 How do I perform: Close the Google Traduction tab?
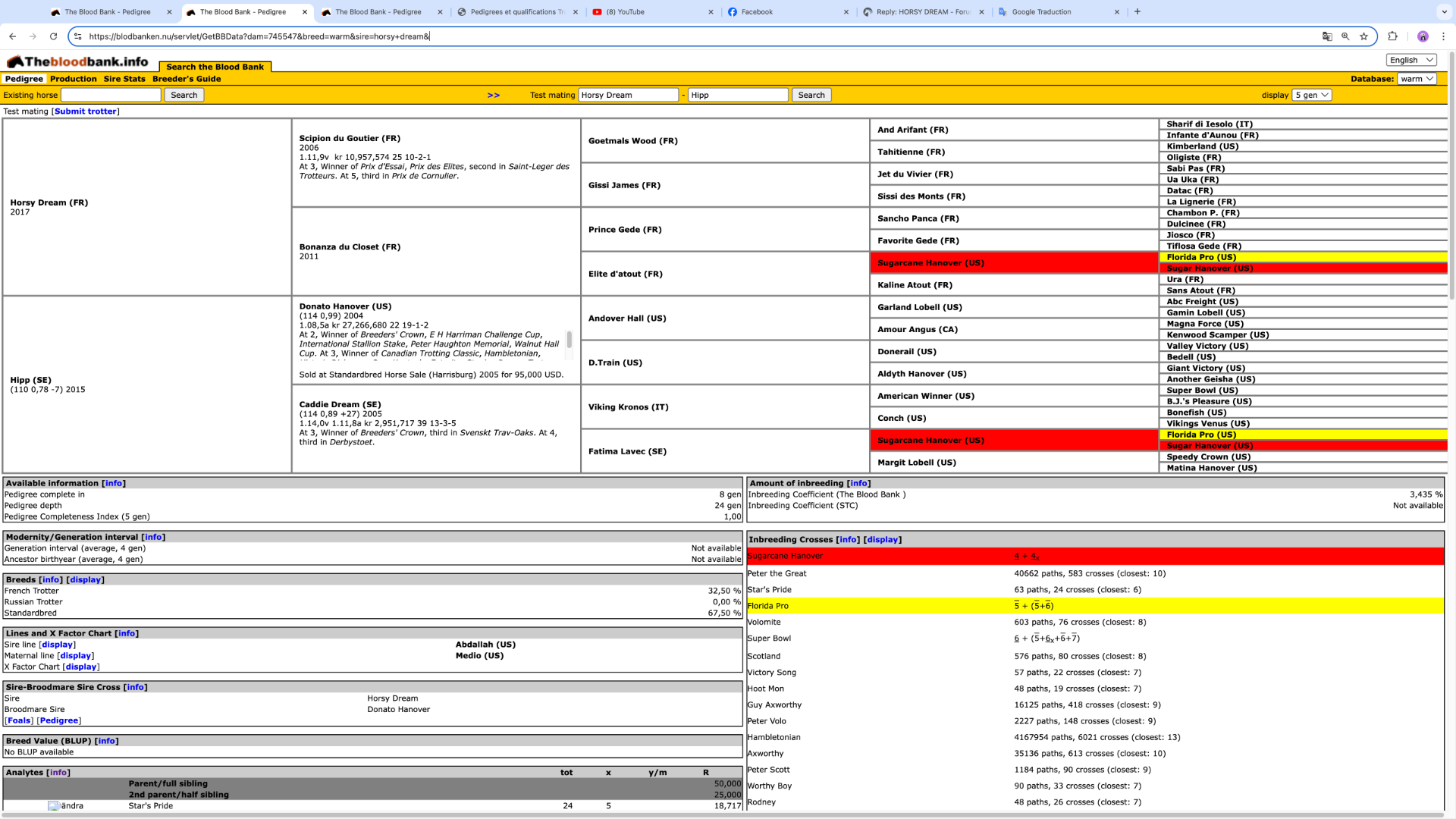[1116, 12]
